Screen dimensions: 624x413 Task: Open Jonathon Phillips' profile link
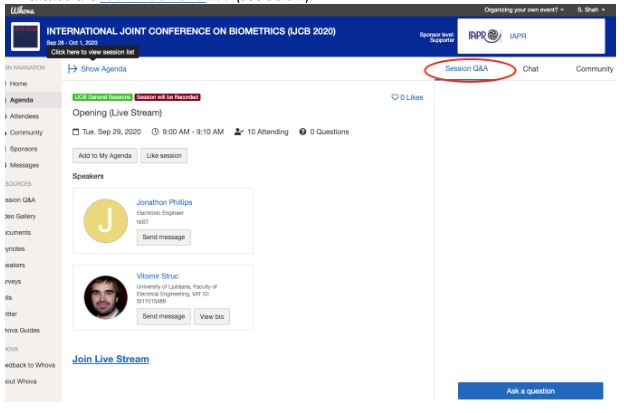[x=164, y=202]
